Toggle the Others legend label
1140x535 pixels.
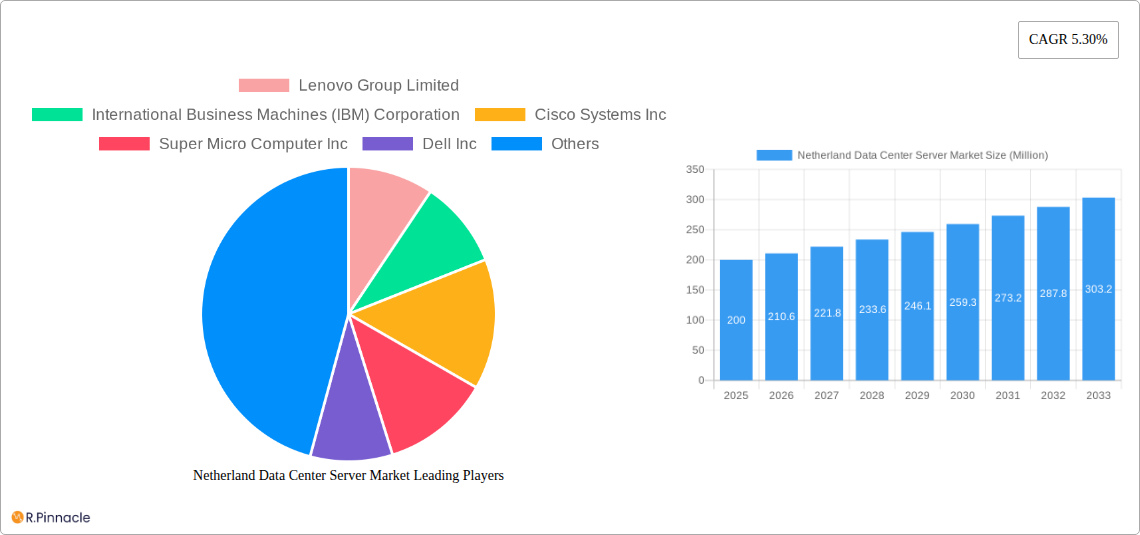click(x=575, y=144)
